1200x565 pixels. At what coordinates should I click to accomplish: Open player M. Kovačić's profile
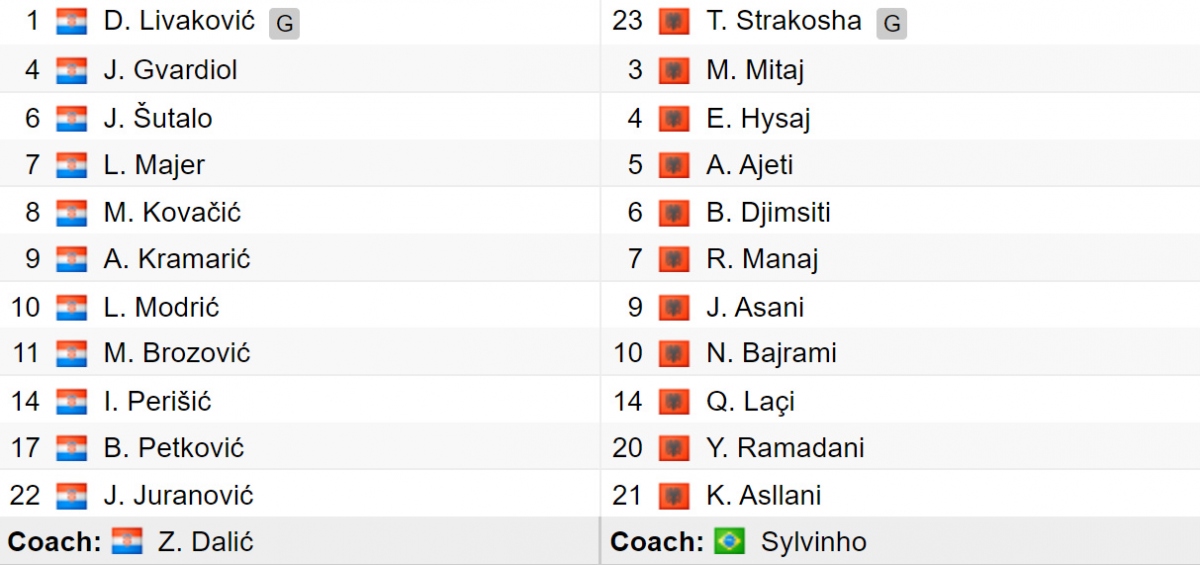point(172,213)
